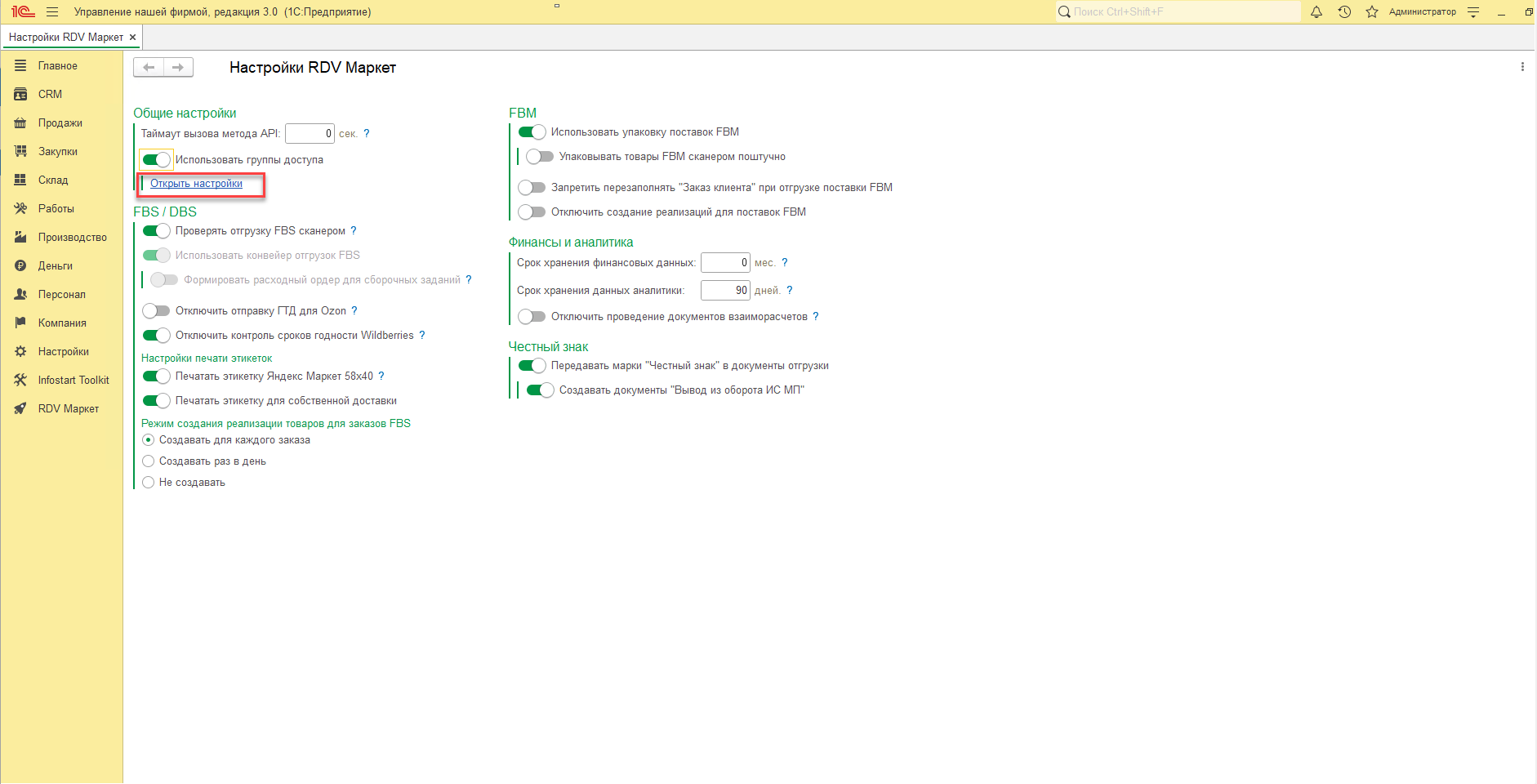Image resolution: width=1537 pixels, height=784 pixels.
Task: Show help for Срок хранения финансовых данных
Action: (x=785, y=263)
